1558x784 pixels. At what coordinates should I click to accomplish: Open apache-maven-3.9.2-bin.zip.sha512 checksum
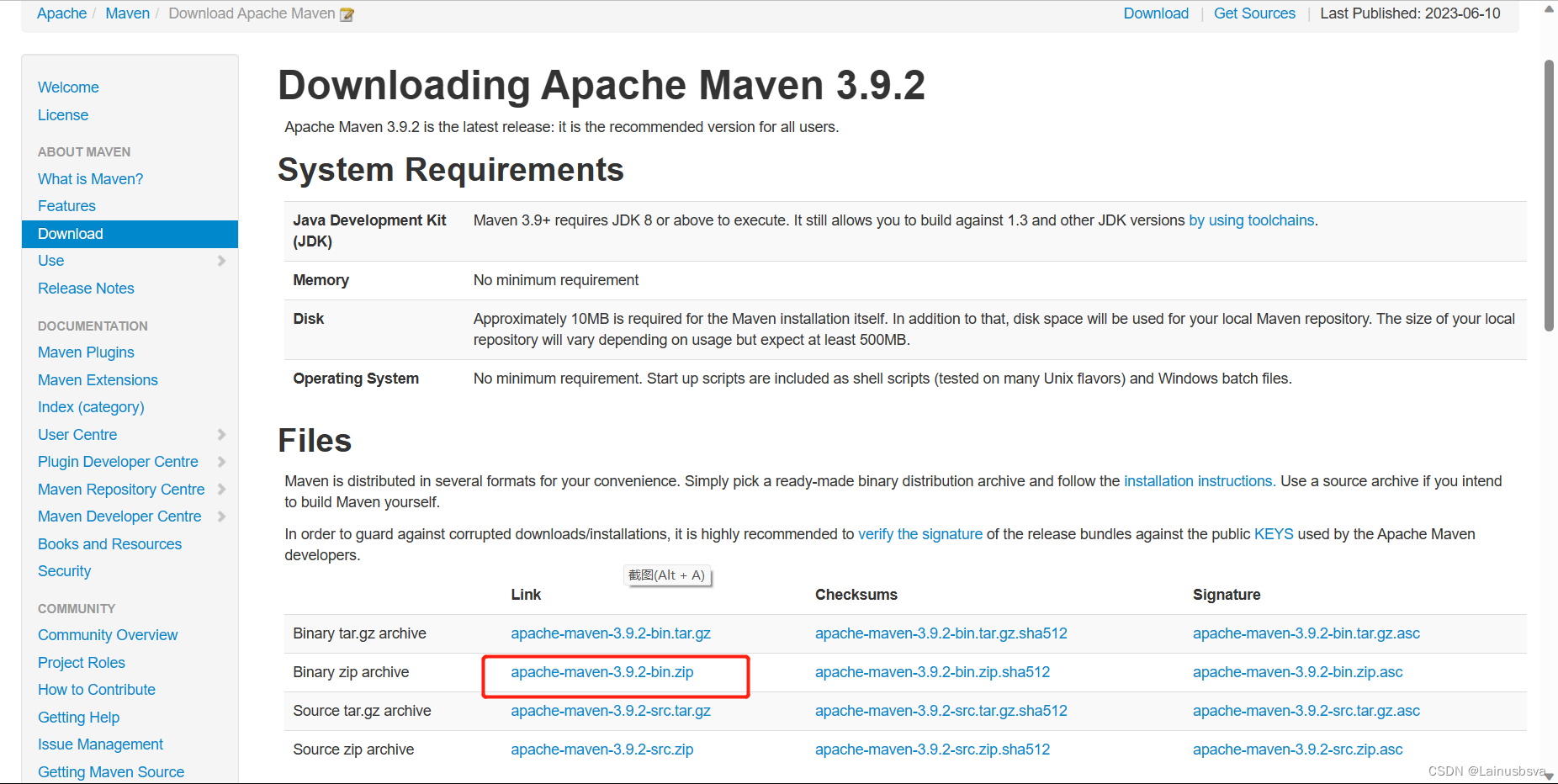[932, 672]
